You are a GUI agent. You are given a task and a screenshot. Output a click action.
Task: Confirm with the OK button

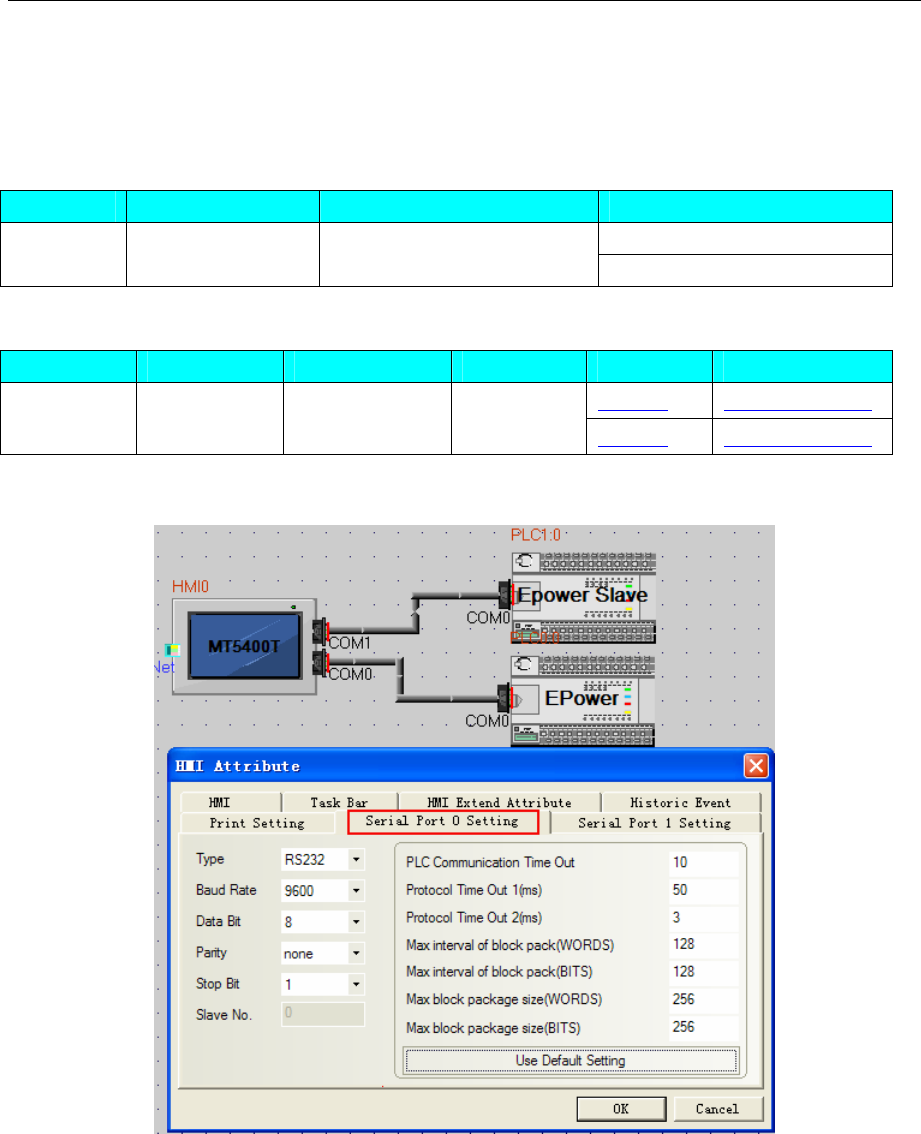(621, 1109)
